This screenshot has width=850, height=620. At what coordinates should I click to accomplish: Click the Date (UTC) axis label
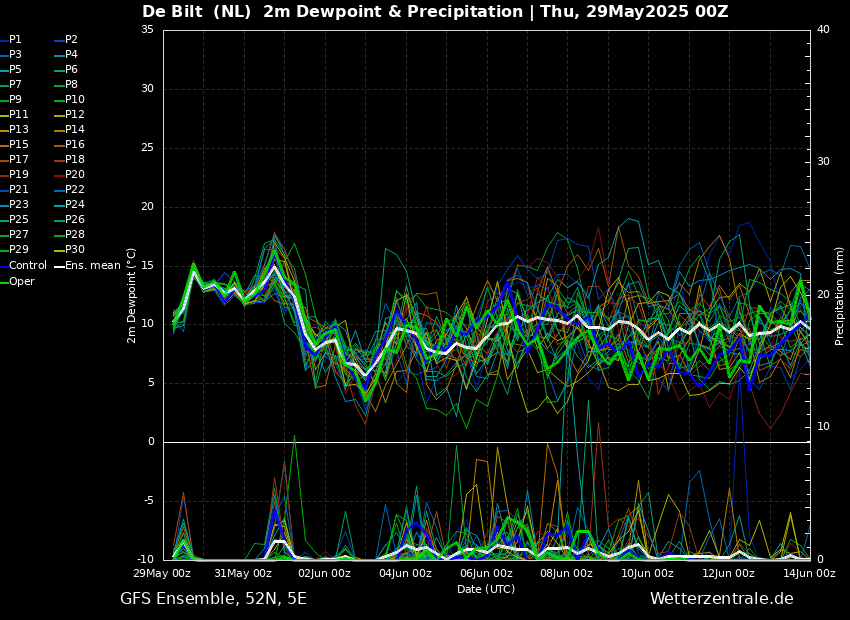pyautogui.click(x=486, y=589)
